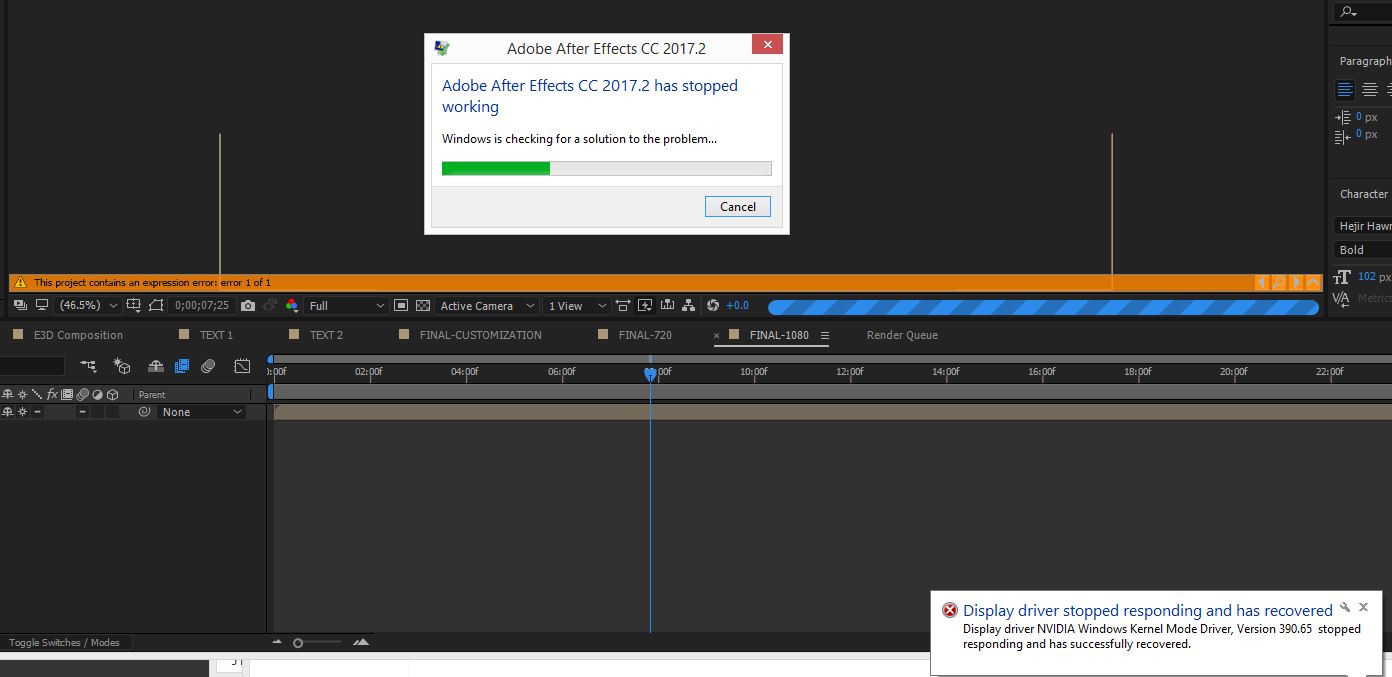Close the FINAL-1080 timeline tab
This screenshot has height=677, width=1392.
point(716,335)
